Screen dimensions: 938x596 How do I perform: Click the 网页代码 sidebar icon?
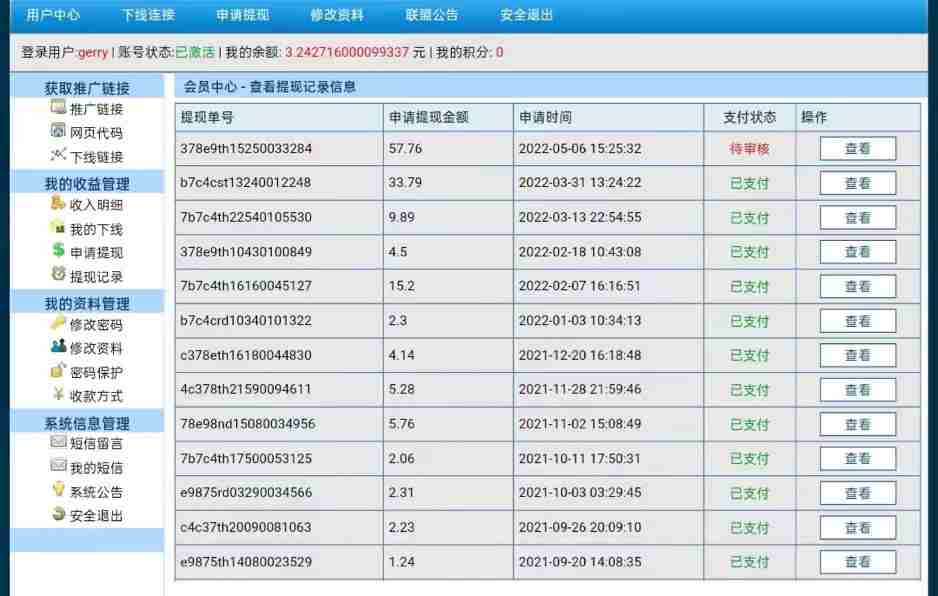click(x=58, y=131)
